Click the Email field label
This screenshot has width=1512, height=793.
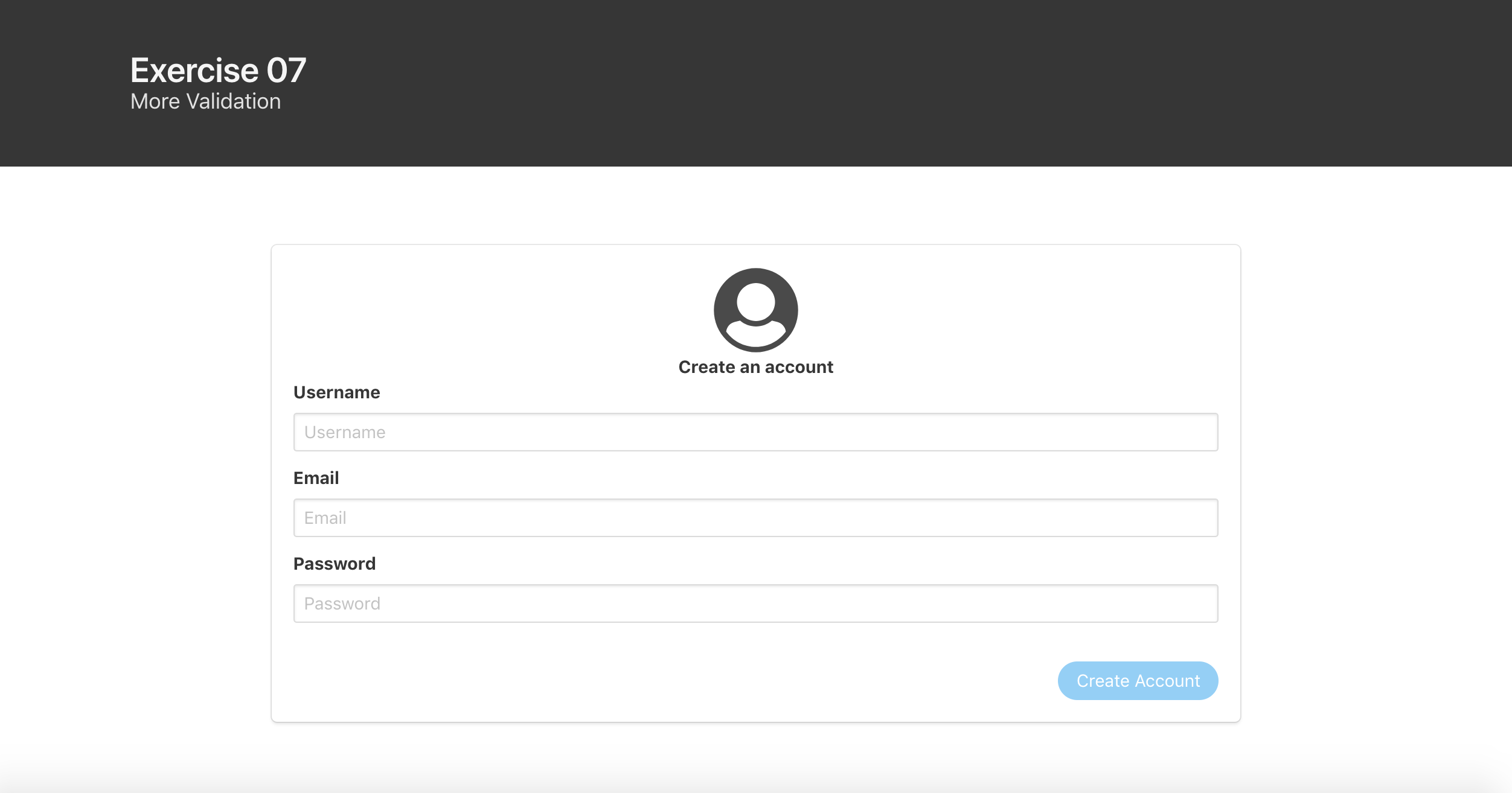tap(316, 477)
